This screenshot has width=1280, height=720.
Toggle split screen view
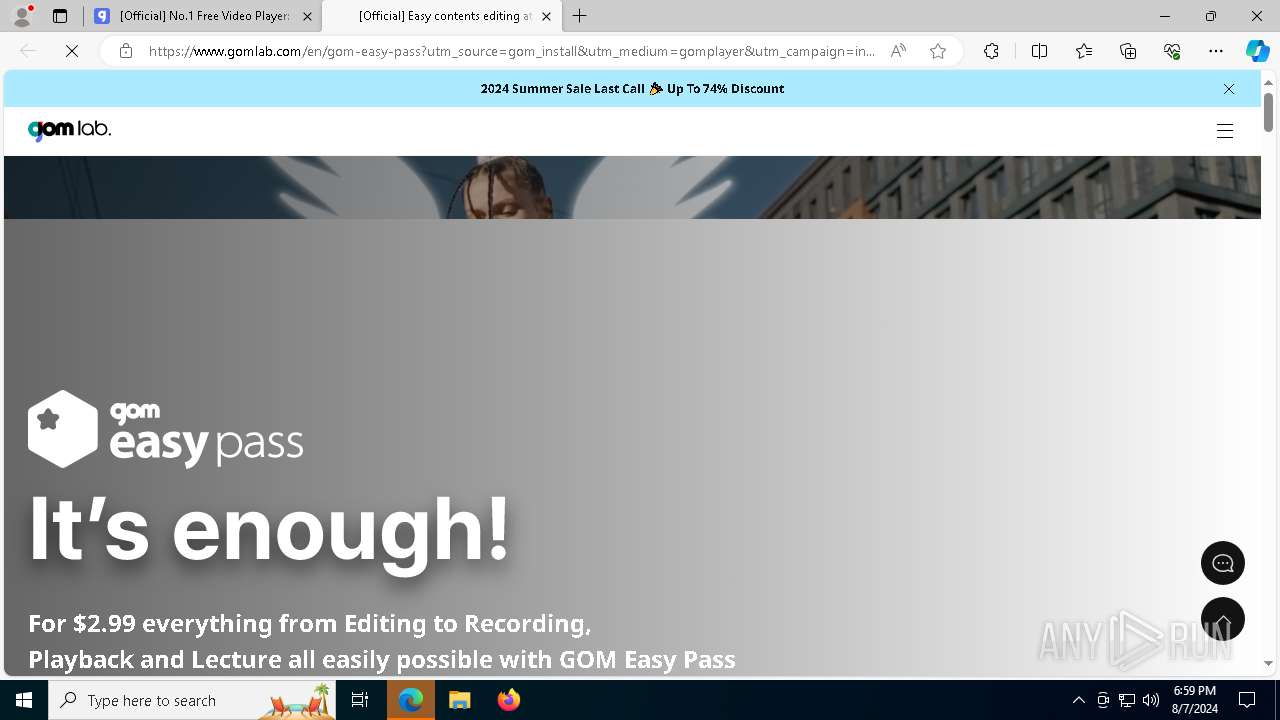coord(1039,51)
